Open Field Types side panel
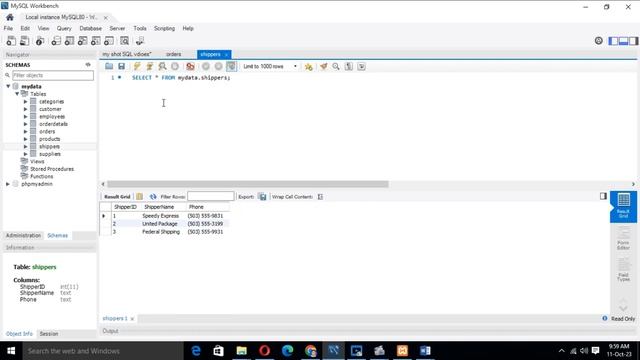 (623, 270)
